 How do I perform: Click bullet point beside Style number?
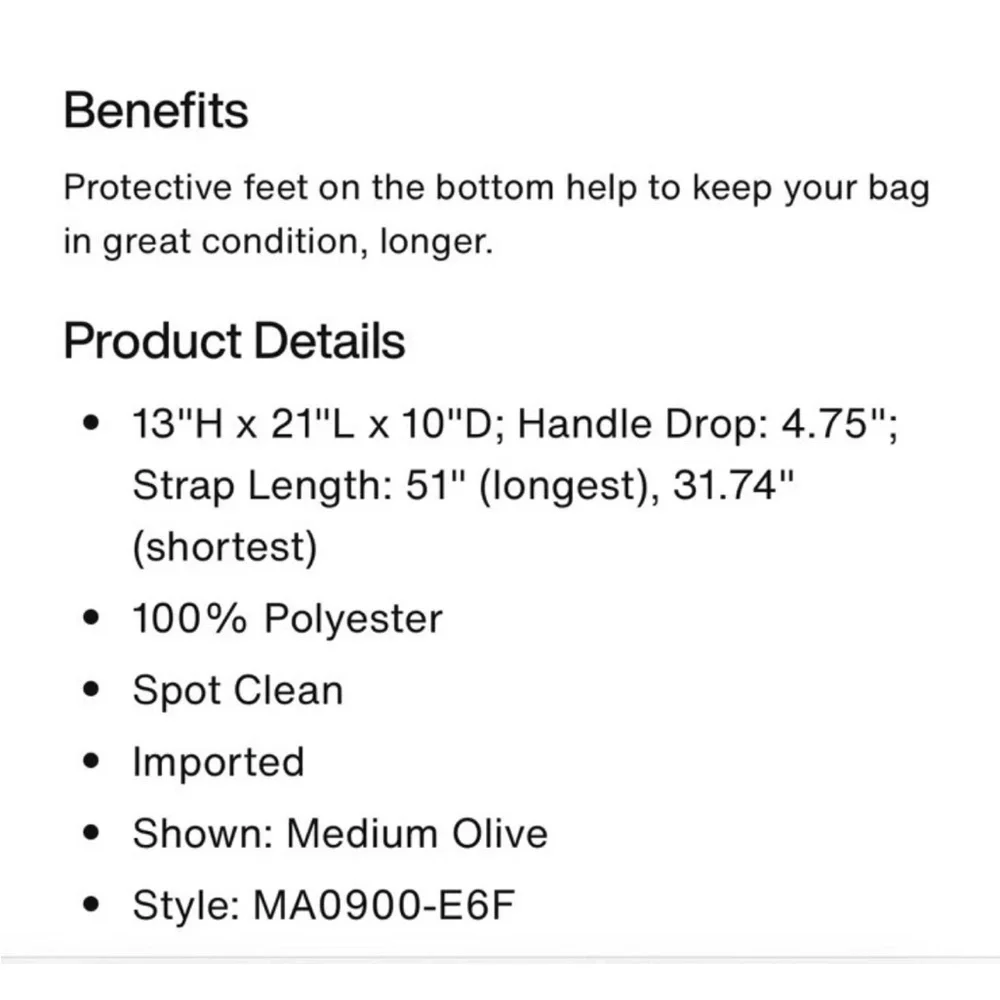92,906
